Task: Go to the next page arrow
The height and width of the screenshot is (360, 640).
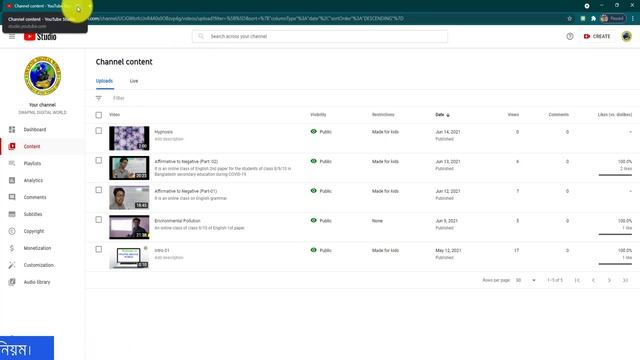Action: [x=609, y=280]
